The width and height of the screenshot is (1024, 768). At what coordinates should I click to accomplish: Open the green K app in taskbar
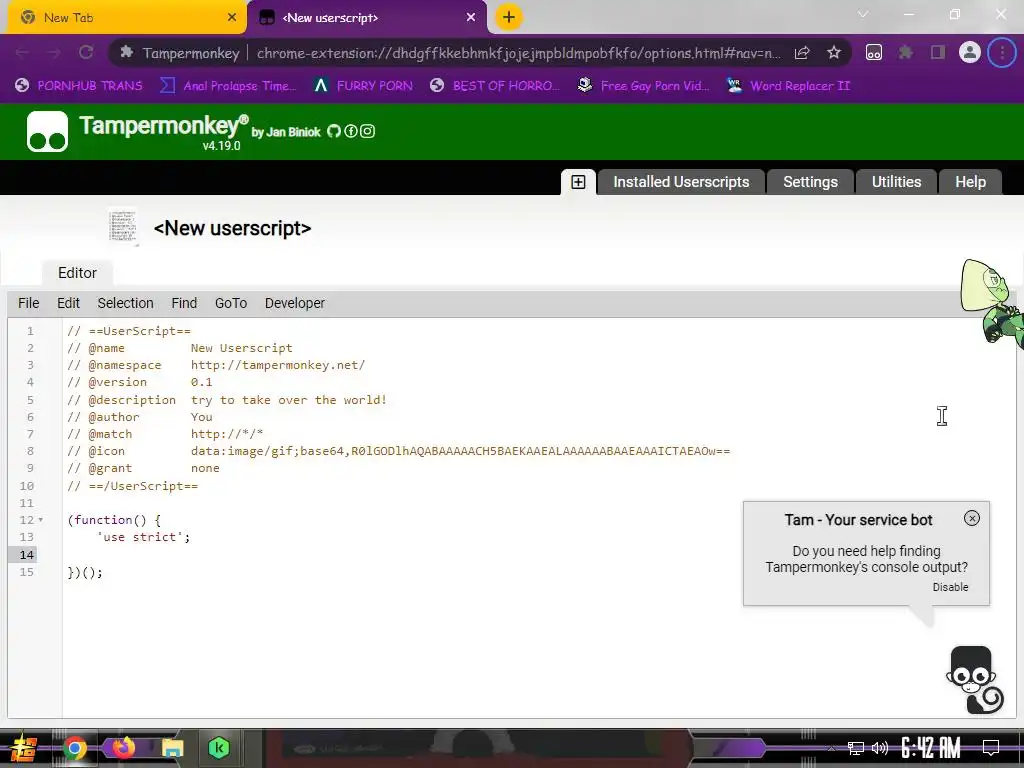tap(219, 748)
